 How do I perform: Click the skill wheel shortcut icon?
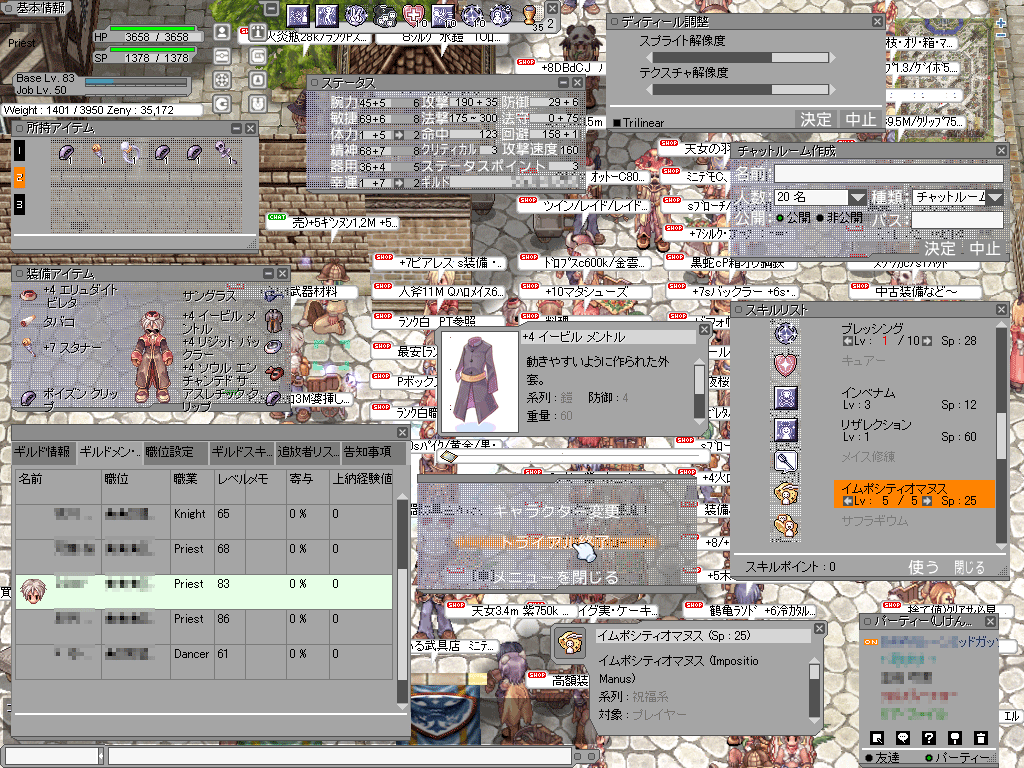(x=222, y=80)
